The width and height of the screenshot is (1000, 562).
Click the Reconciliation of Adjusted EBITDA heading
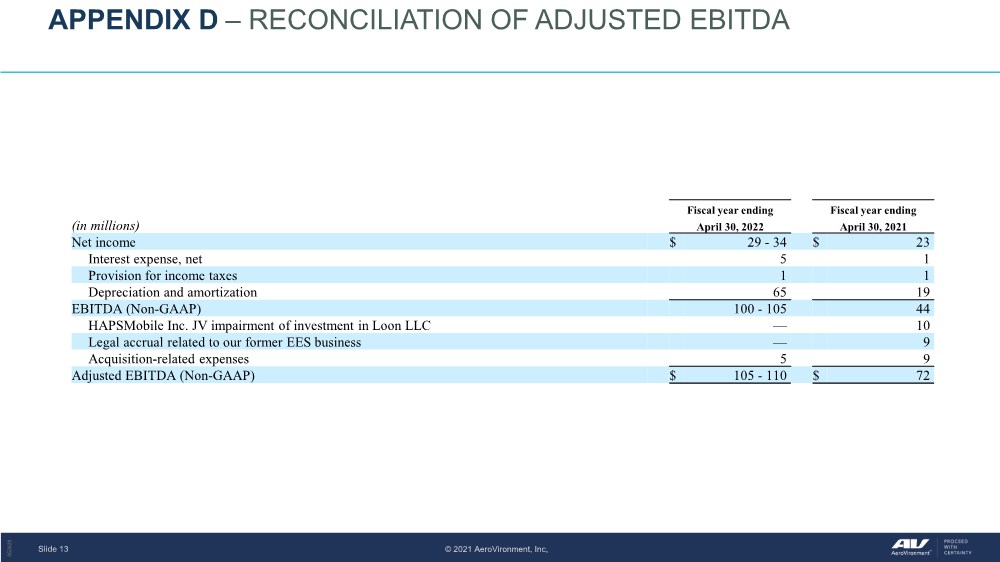coord(518,20)
